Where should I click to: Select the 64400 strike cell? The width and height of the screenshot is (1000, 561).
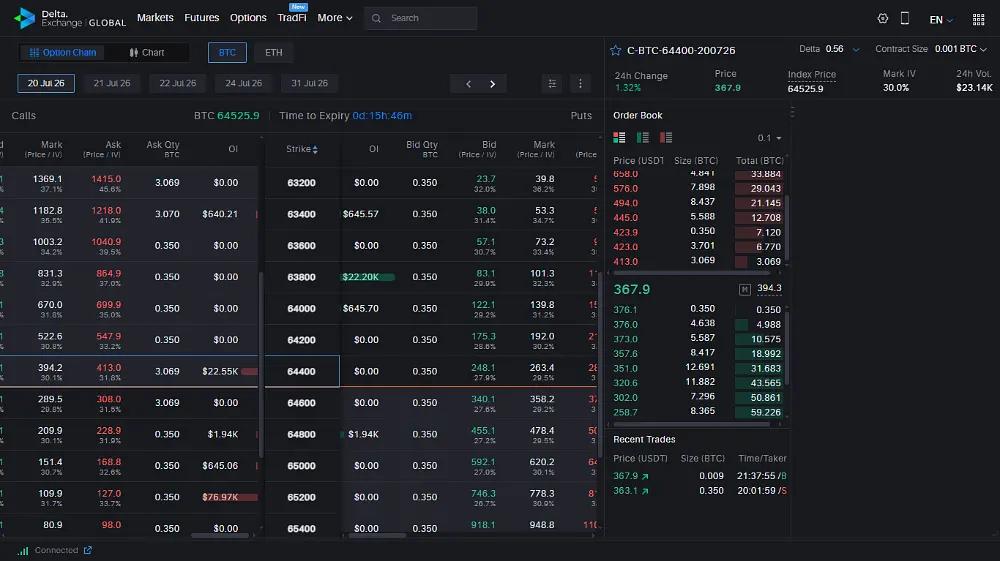tap(302, 371)
